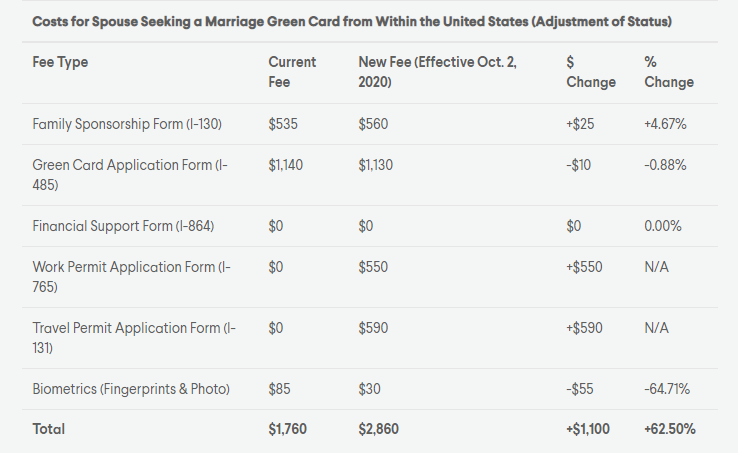Click the Green Card Application Form (I-485) label
The height and width of the screenshot is (453, 738).
(130, 175)
